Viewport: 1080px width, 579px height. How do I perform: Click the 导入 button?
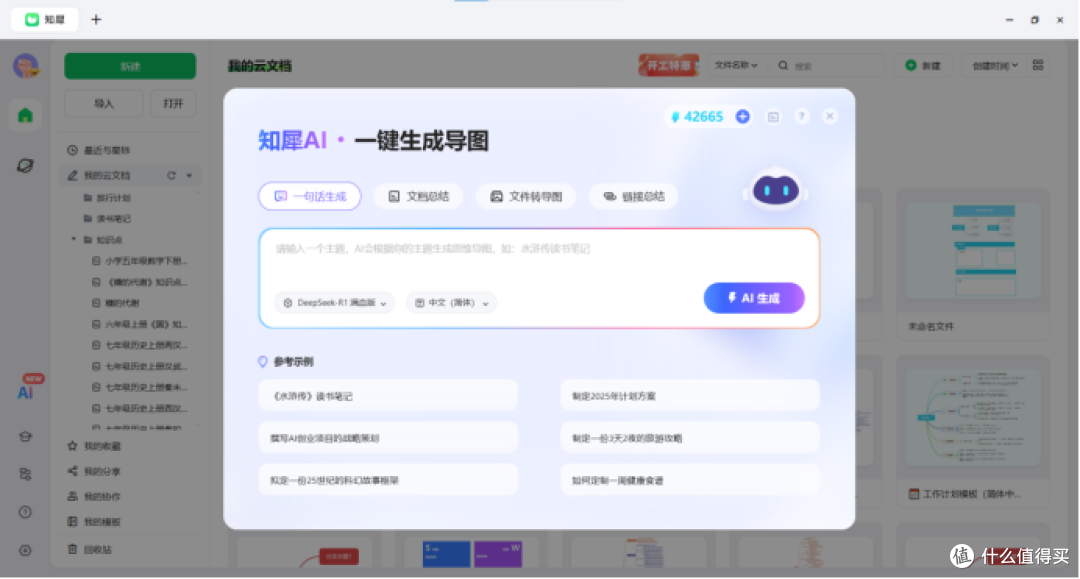coord(103,103)
